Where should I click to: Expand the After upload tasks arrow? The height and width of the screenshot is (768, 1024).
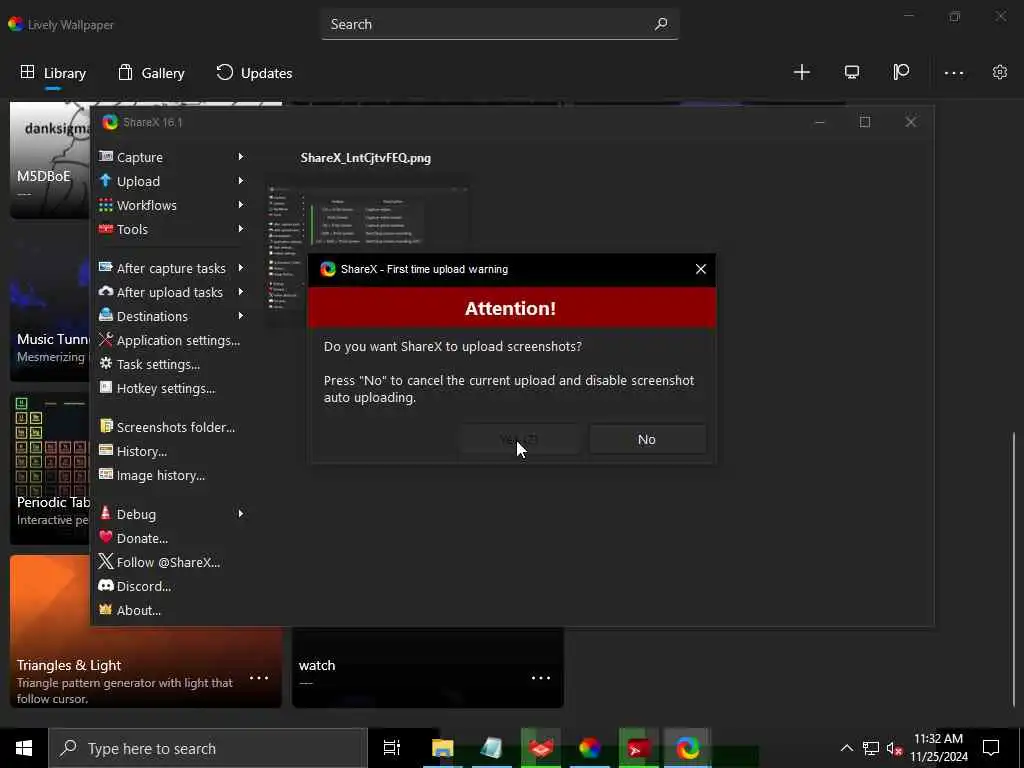pyautogui.click(x=240, y=292)
